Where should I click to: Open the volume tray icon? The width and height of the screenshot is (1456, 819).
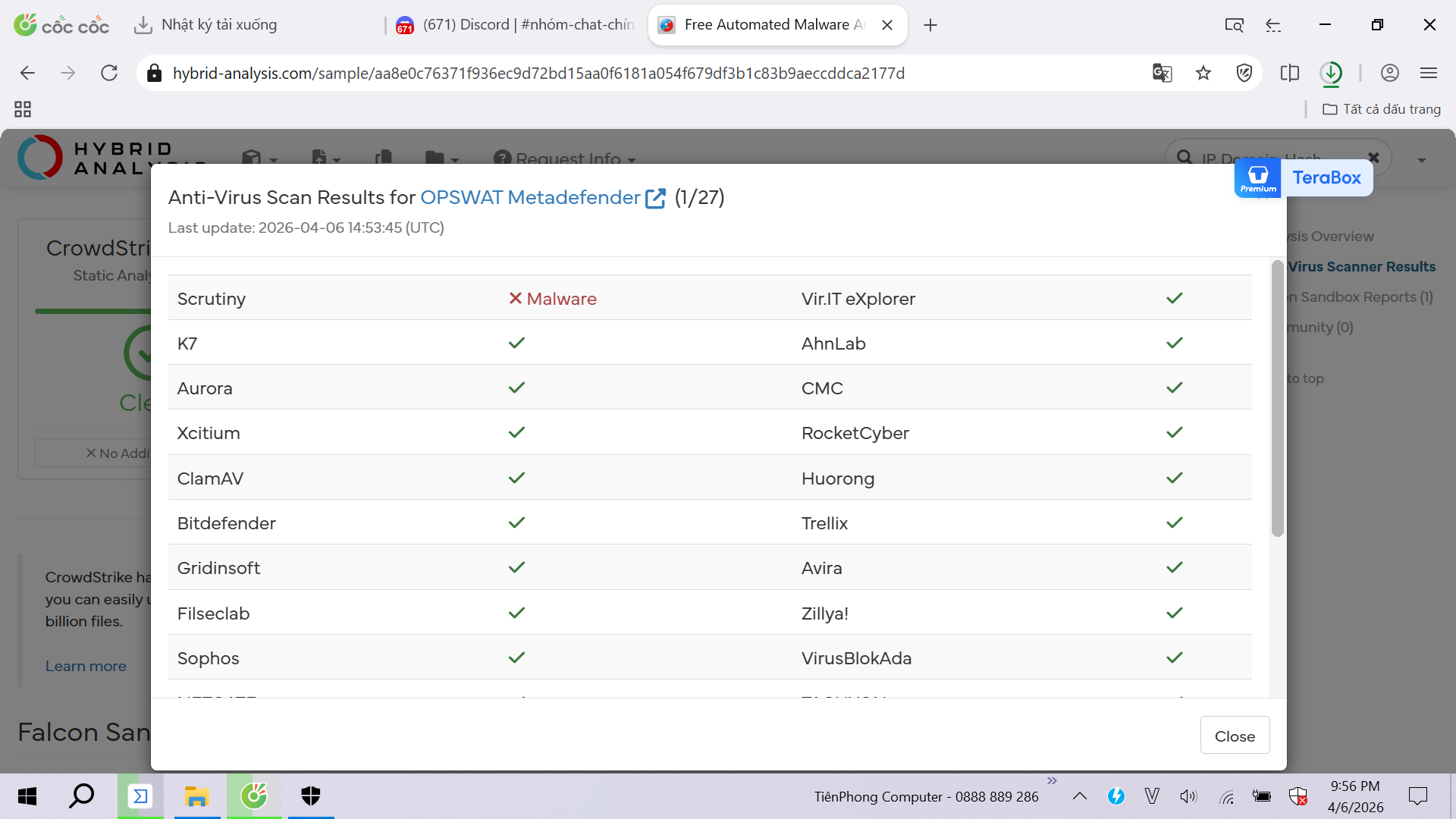(x=1188, y=796)
